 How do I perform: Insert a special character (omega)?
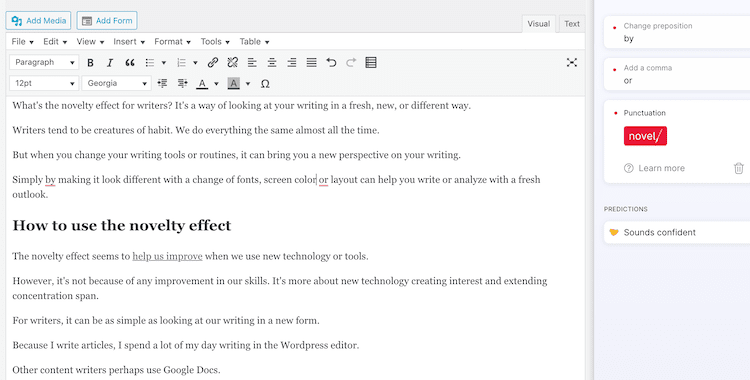coord(265,84)
